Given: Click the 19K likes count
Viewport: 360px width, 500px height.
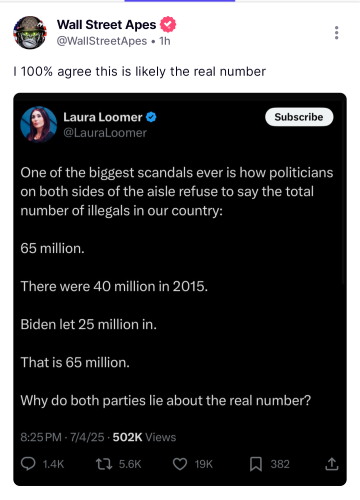Looking at the screenshot, I should pos(204,464).
